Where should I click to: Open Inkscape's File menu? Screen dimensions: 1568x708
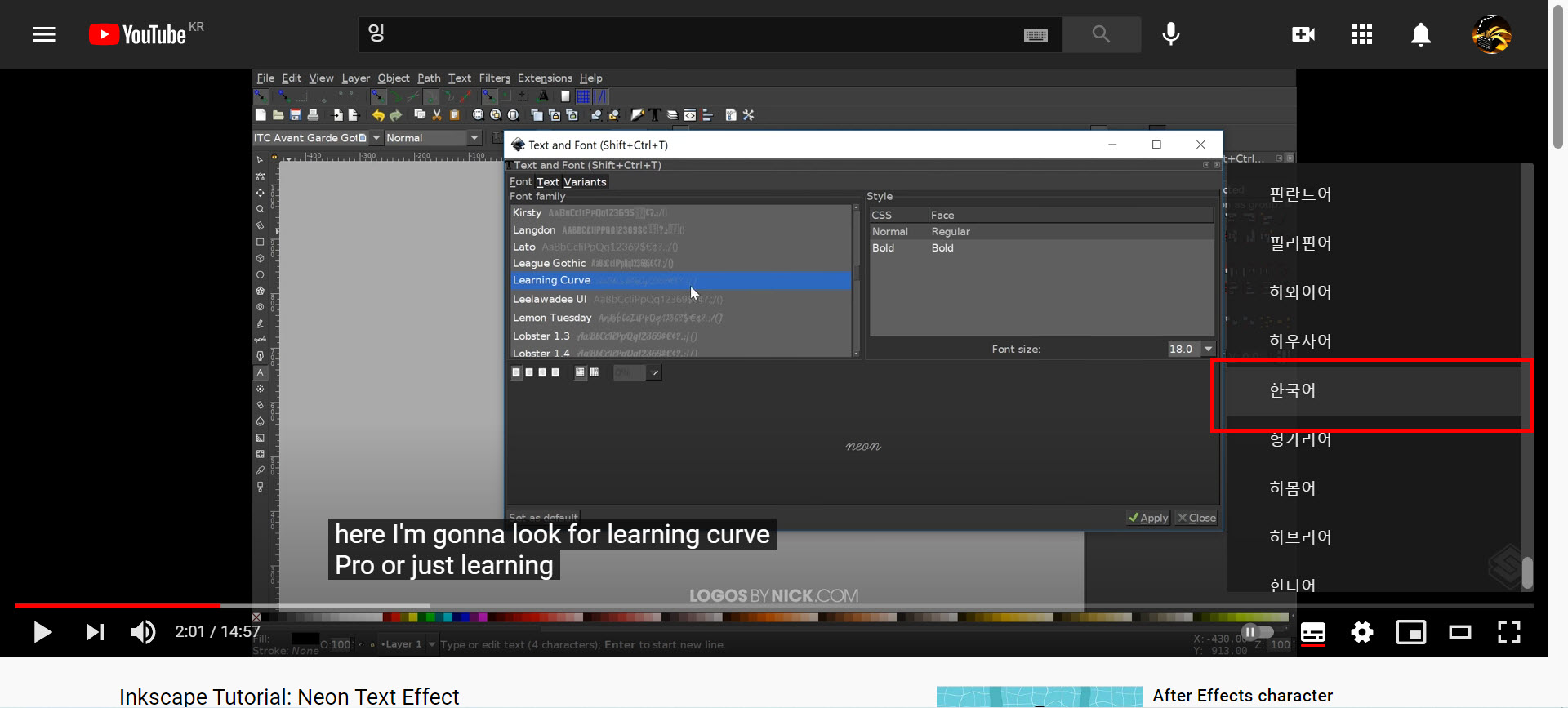point(265,78)
